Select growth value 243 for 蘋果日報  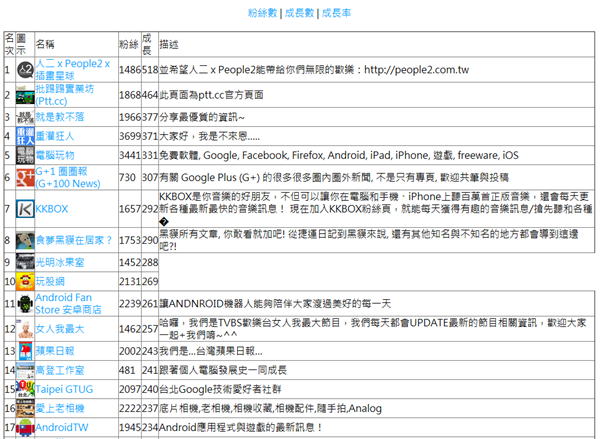[x=150, y=351]
